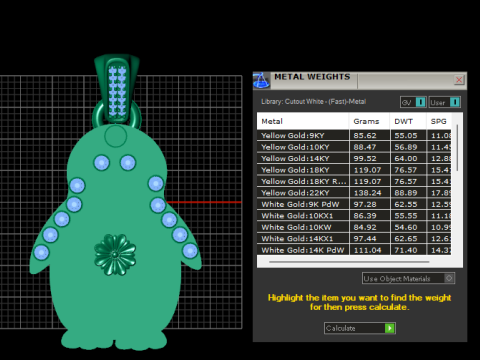Click the 54.60 DWT value
This screenshot has width=480, height=360.
pyautogui.click(x=406, y=227)
